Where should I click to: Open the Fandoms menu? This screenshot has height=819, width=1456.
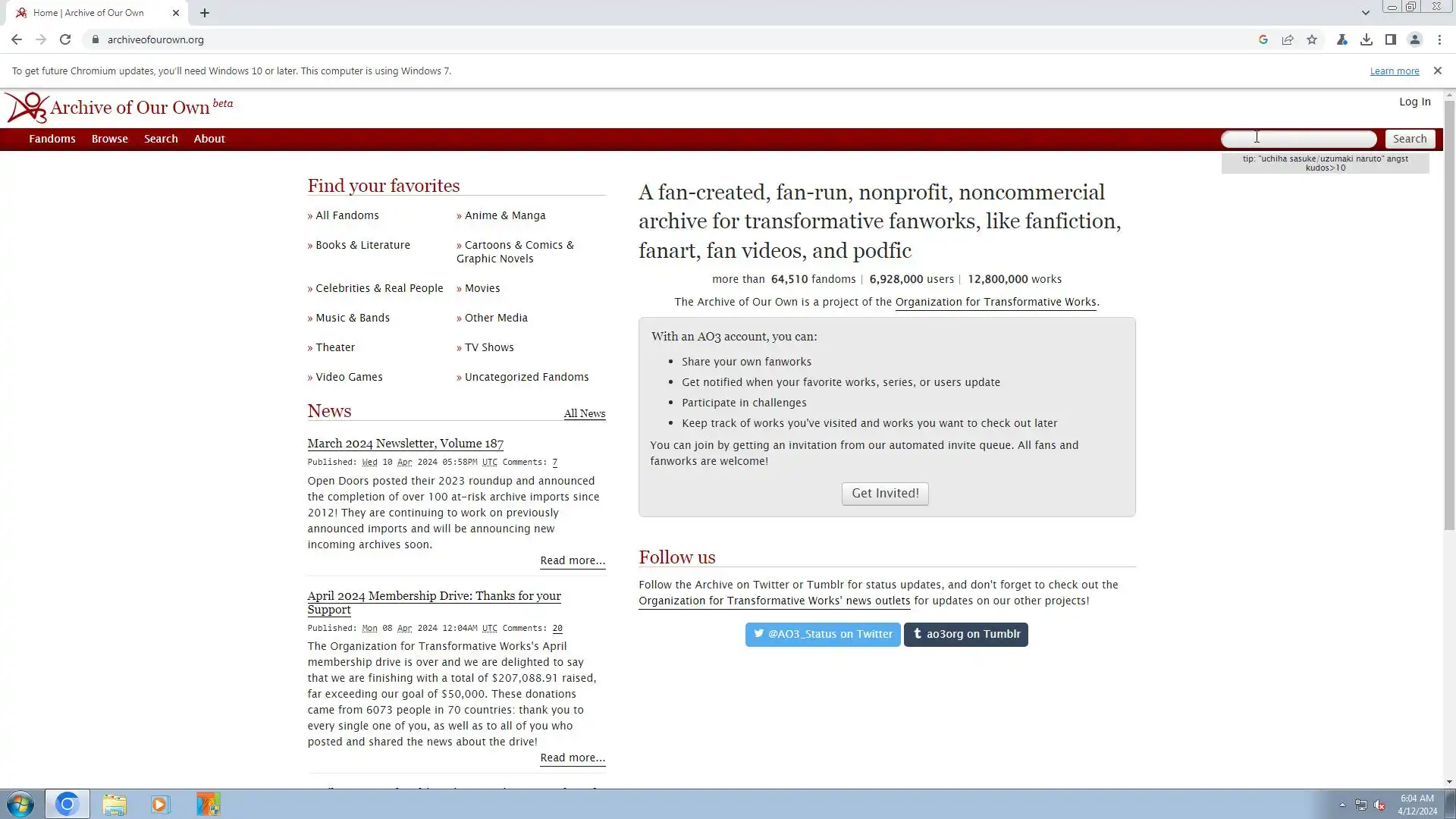coord(52,139)
